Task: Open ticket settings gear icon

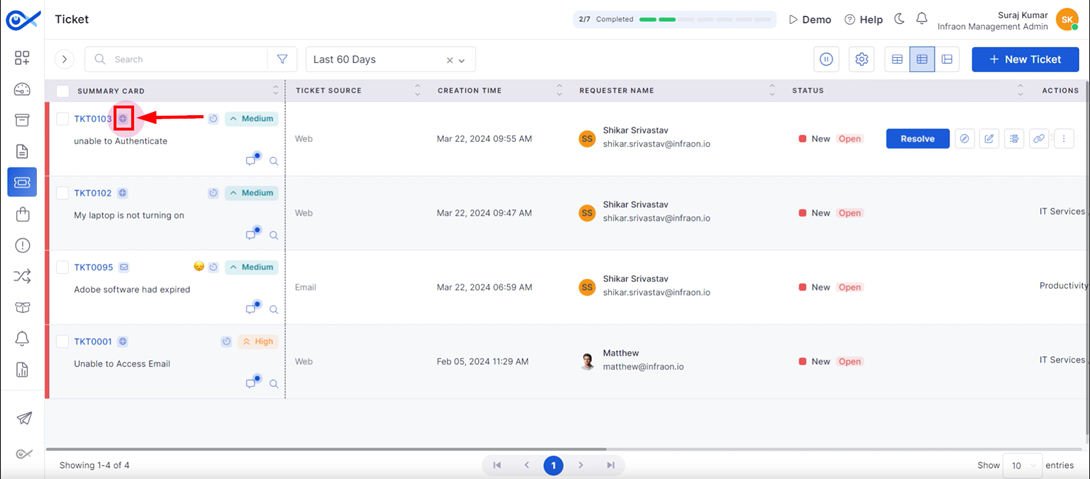Action: [862, 59]
